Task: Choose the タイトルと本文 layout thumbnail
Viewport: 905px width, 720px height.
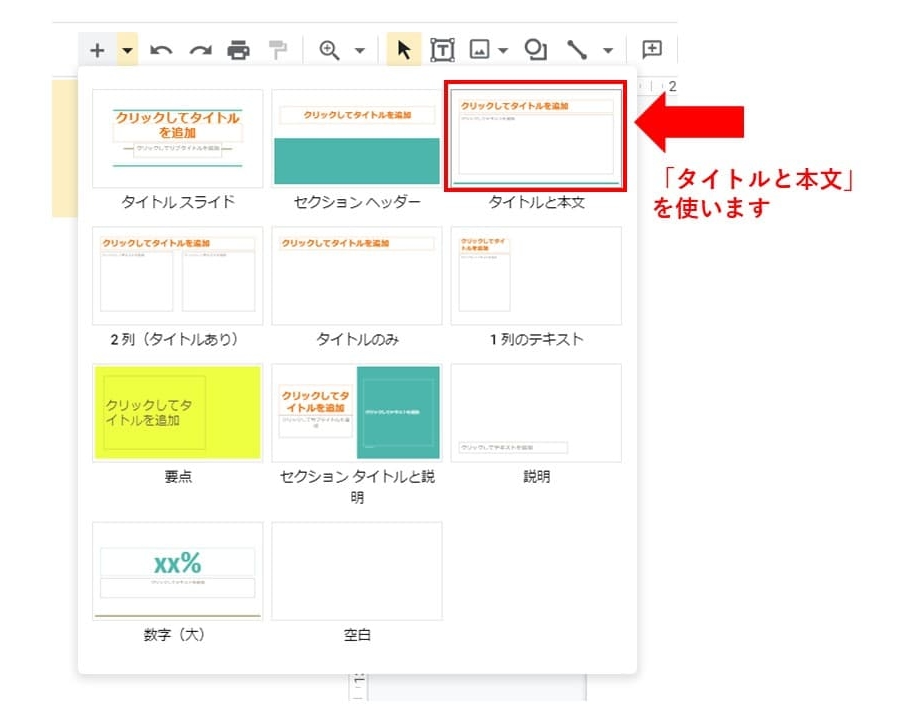Action: (536, 137)
